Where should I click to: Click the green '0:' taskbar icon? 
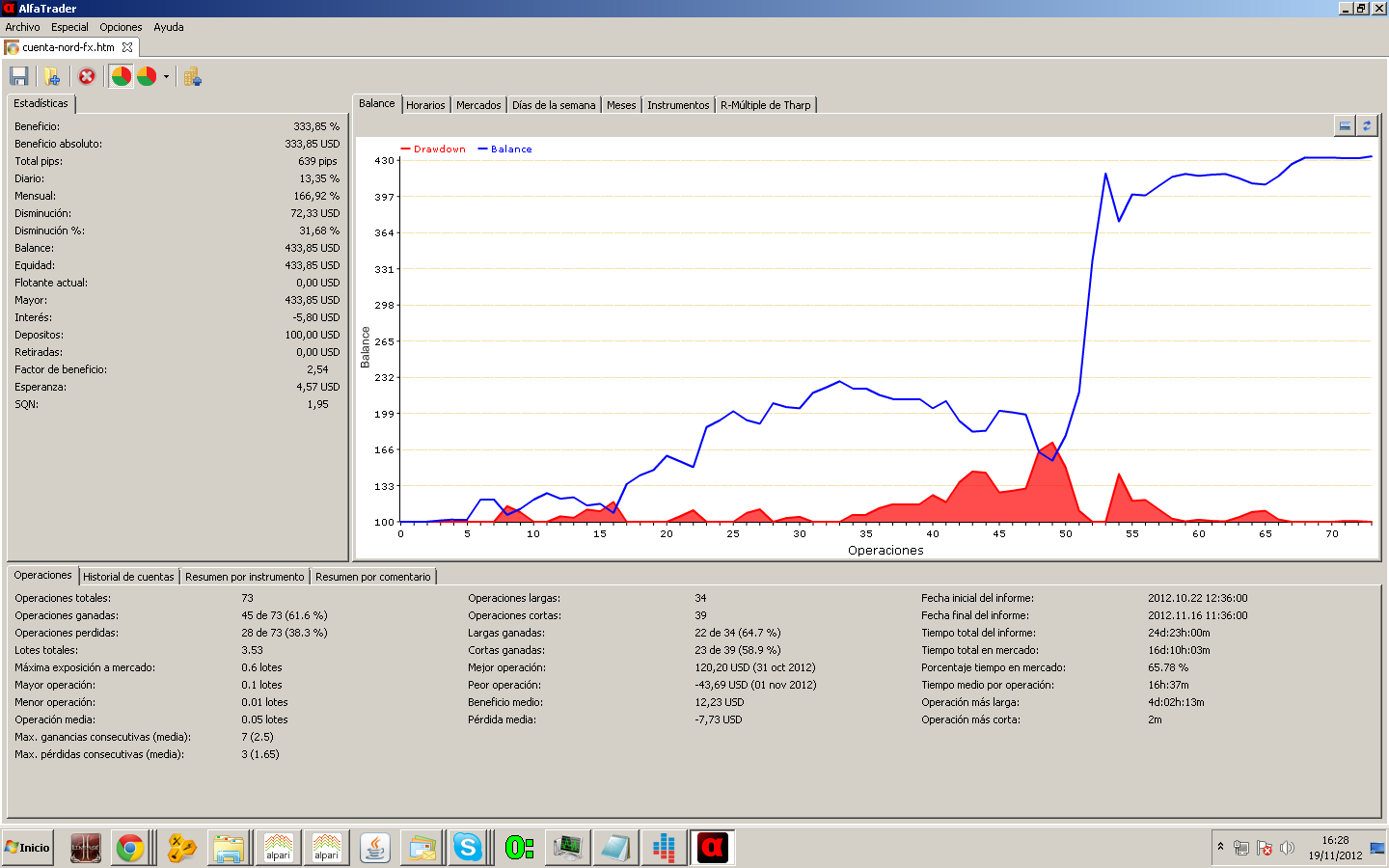point(520,848)
